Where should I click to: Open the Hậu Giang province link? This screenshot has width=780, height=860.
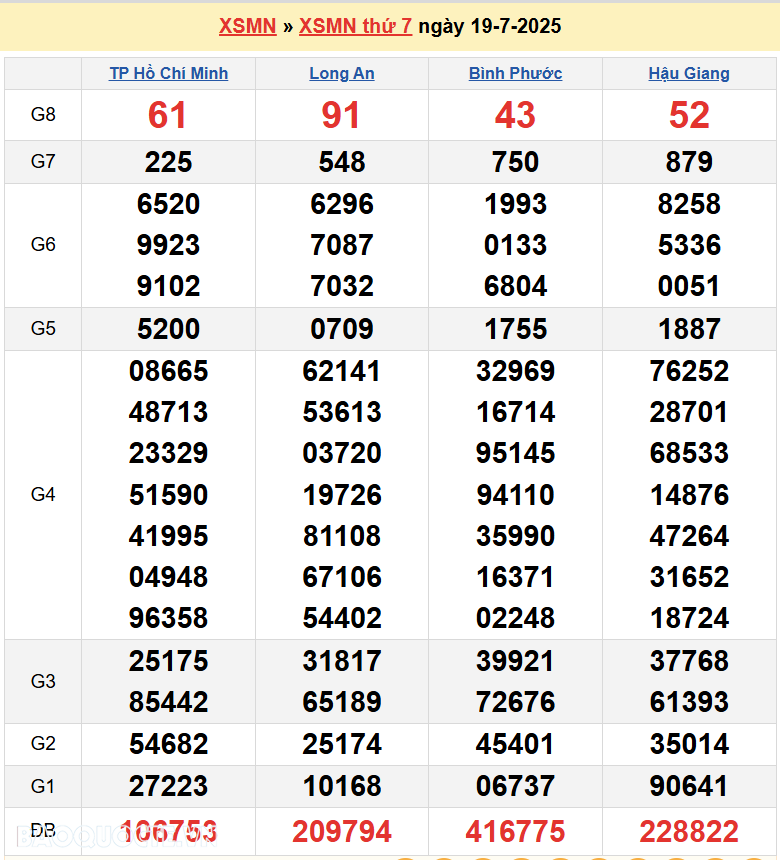click(x=689, y=73)
